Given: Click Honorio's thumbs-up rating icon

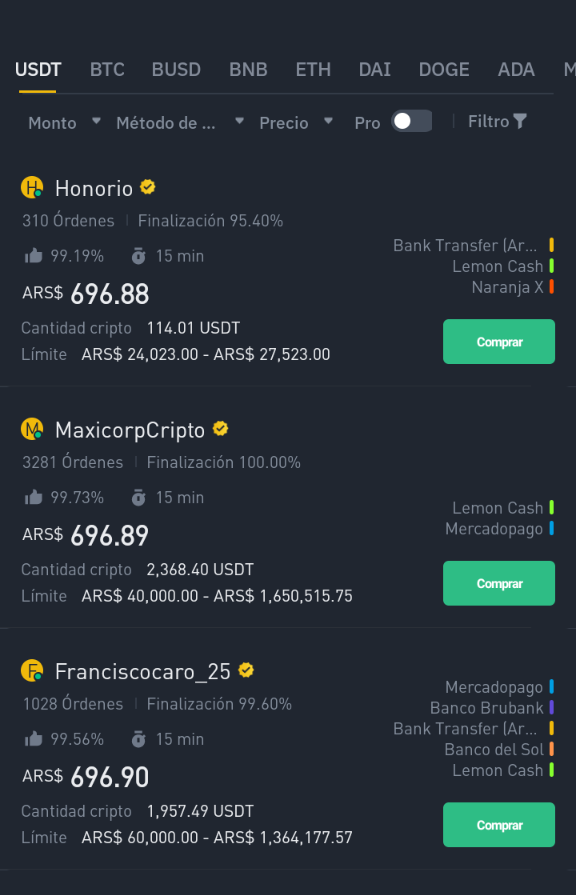Looking at the screenshot, I should tap(34, 255).
